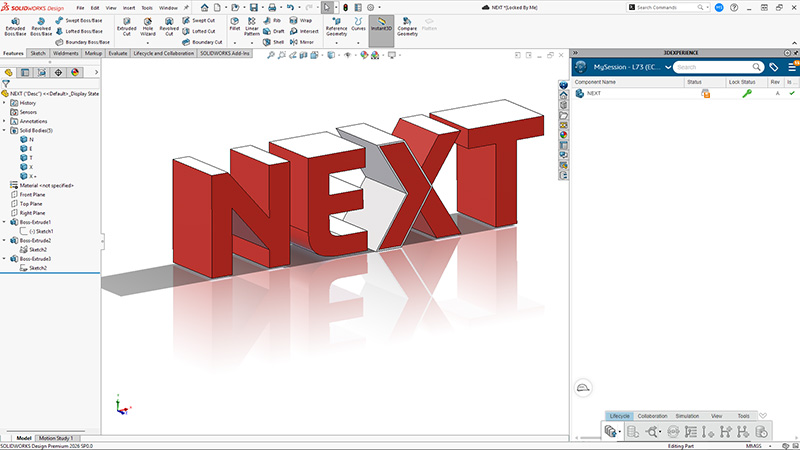Image resolution: width=800 pixels, height=450 pixels.
Task: Select the Wrap feature
Action: 301,20
